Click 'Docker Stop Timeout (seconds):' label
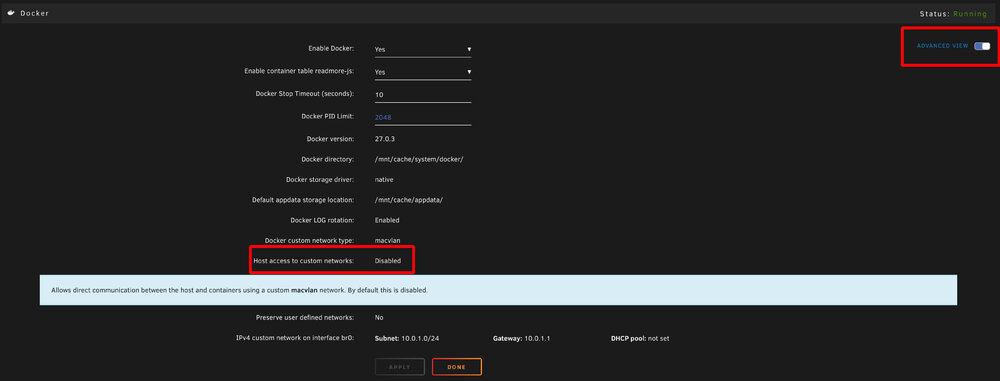Viewport: 1000px width, 381px height. (304, 94)
